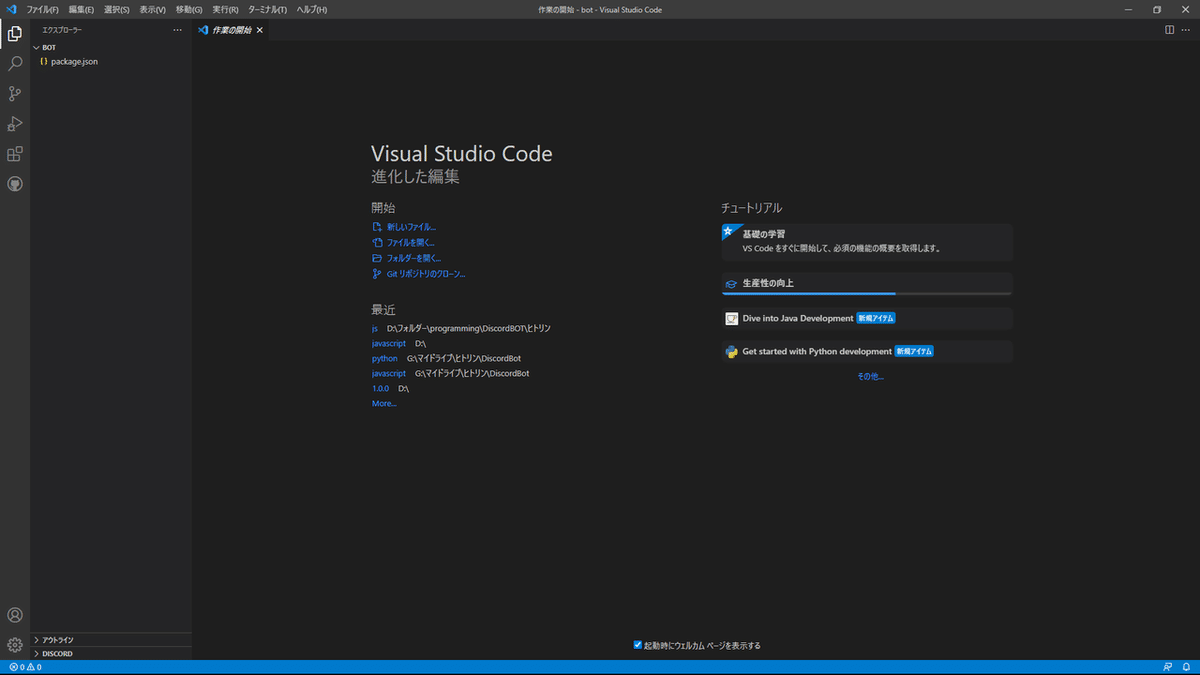Viewport: 1200px width, 675px height.
Task: Click the 新しいファイル... link
Action: (x=411, y=227)
